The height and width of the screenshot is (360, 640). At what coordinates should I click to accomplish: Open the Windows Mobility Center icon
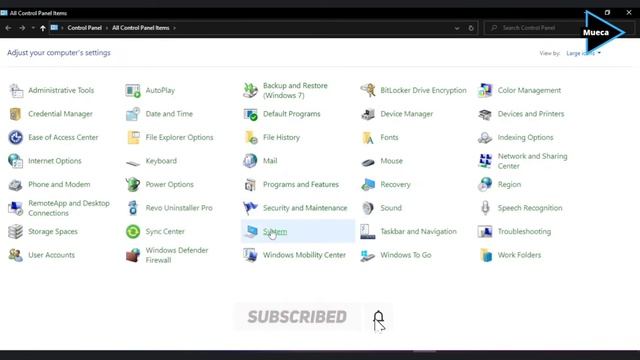click(x=250, y=255)
